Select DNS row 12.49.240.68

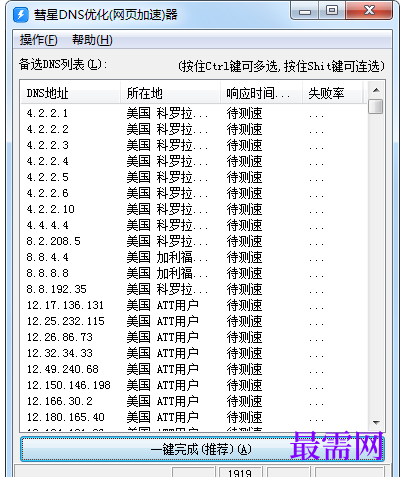[193, 369]
